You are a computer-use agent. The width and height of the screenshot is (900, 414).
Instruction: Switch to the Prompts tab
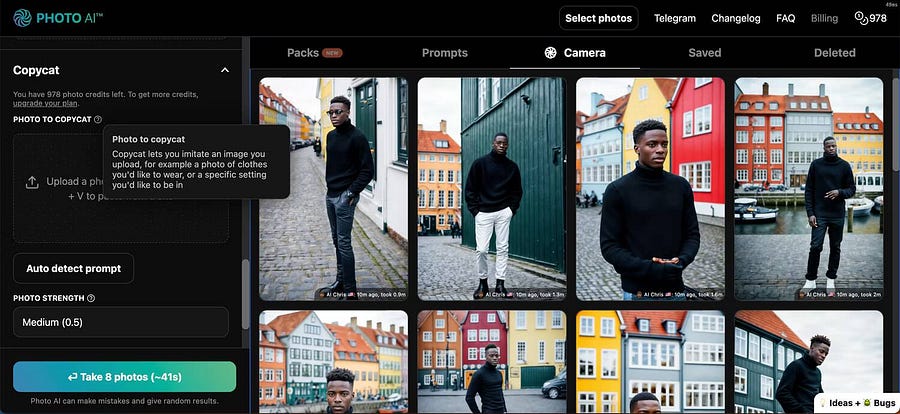[445, 53]
